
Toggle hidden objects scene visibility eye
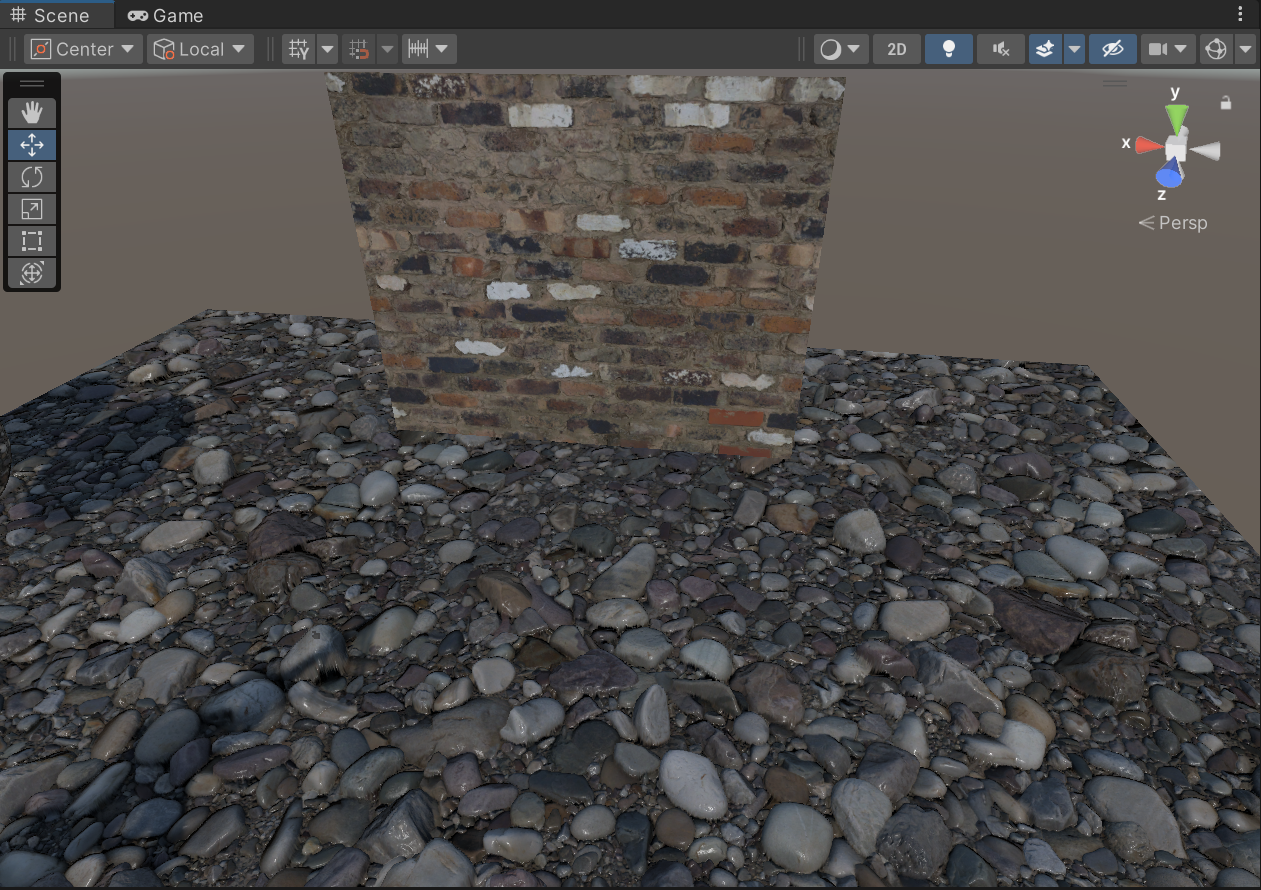point(1112,49)
